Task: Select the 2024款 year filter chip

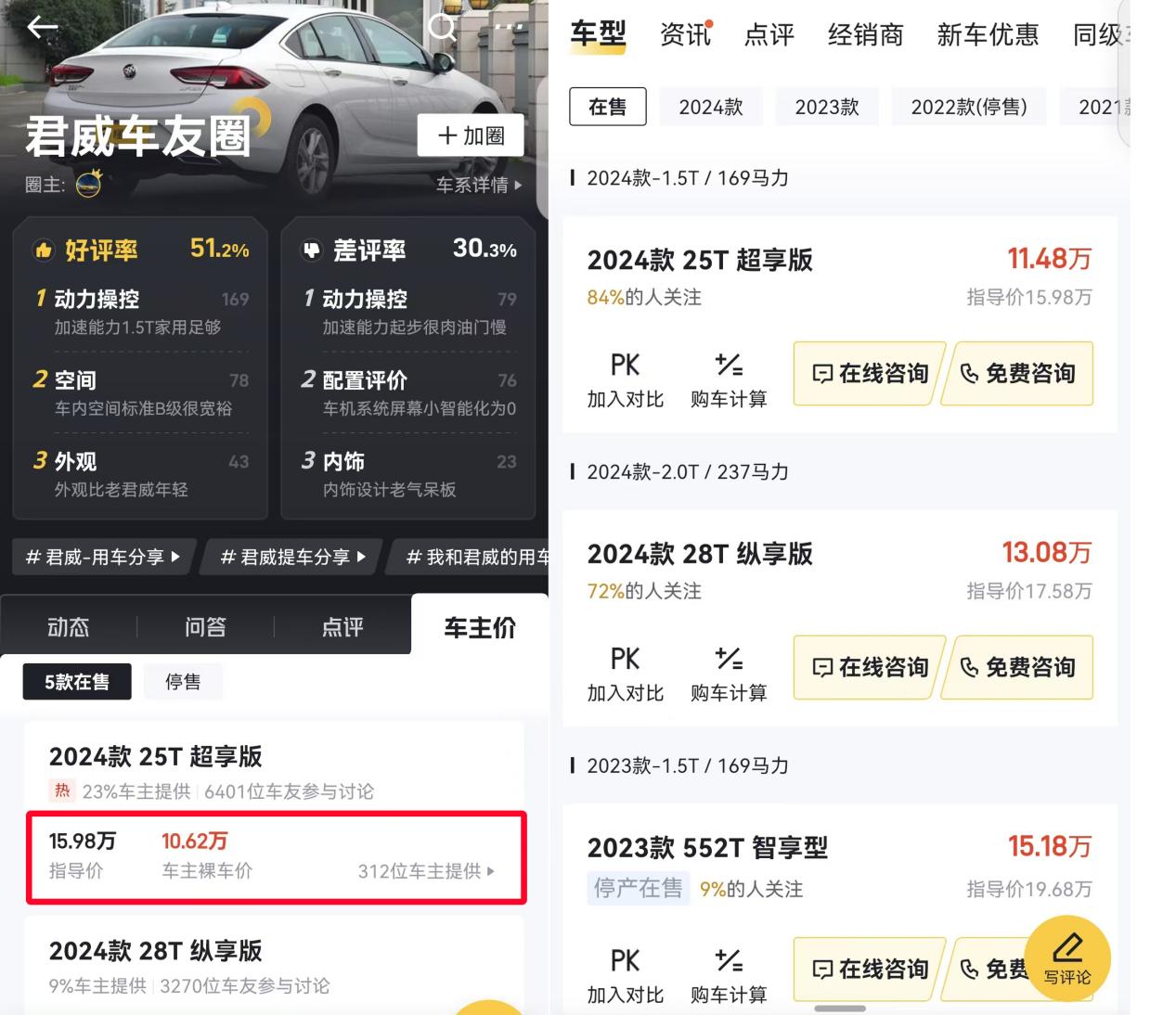Action: 711,107
